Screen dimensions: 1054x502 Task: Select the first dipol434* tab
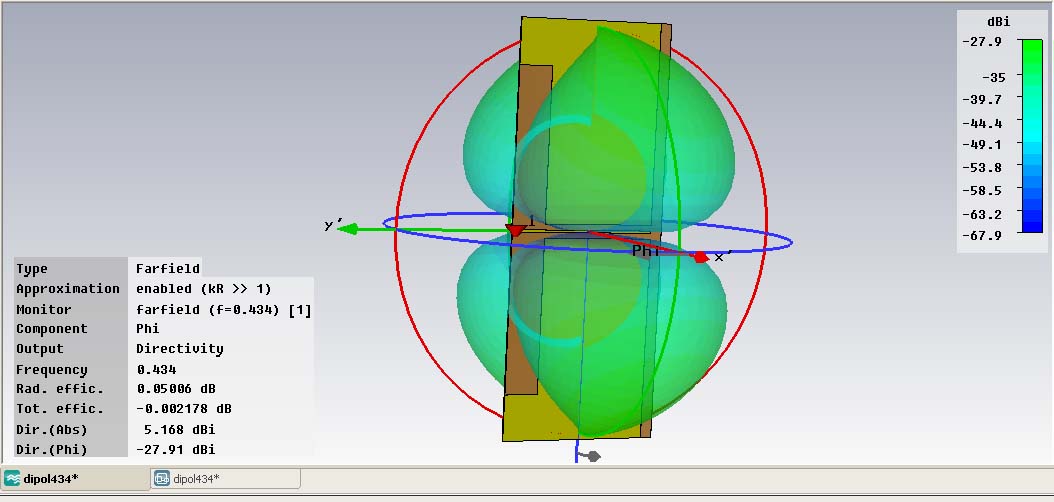click(75, 479)
